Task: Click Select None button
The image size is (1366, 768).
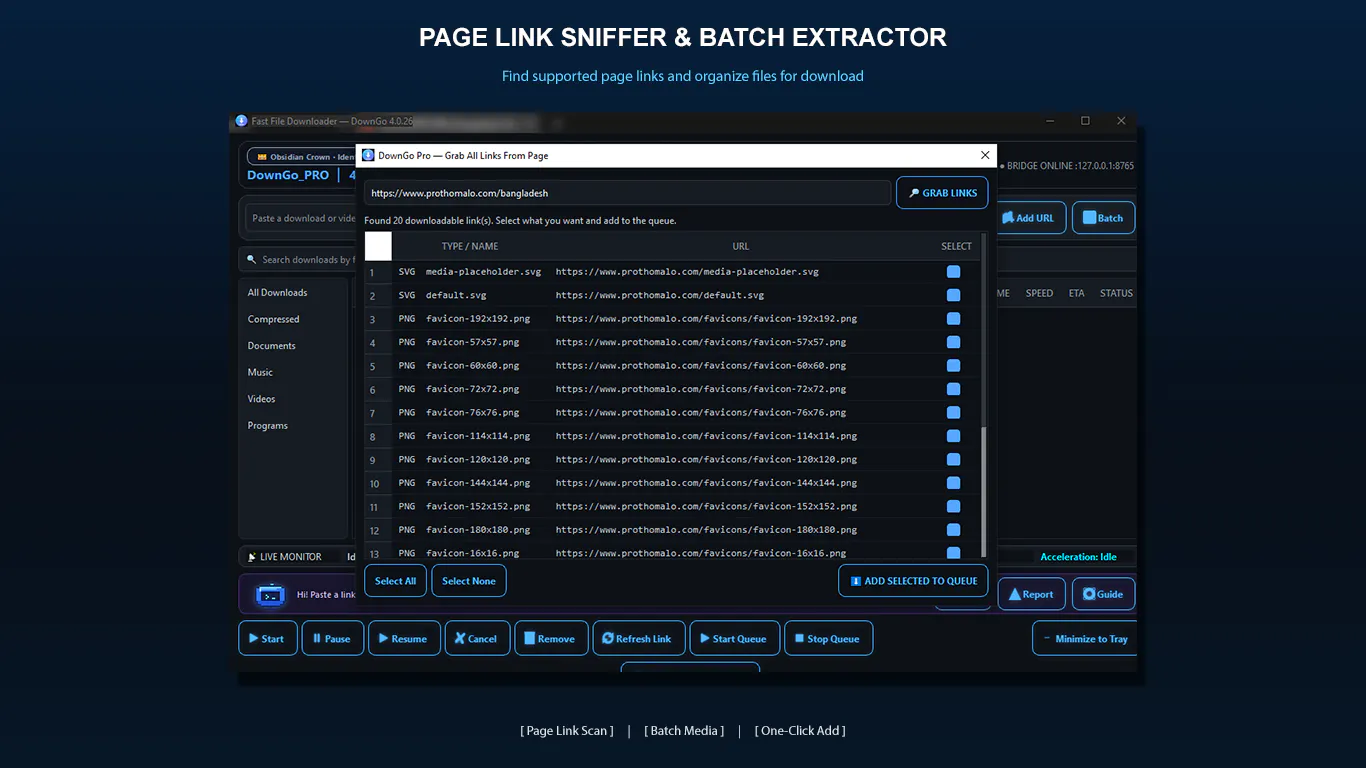Action: 469,581
